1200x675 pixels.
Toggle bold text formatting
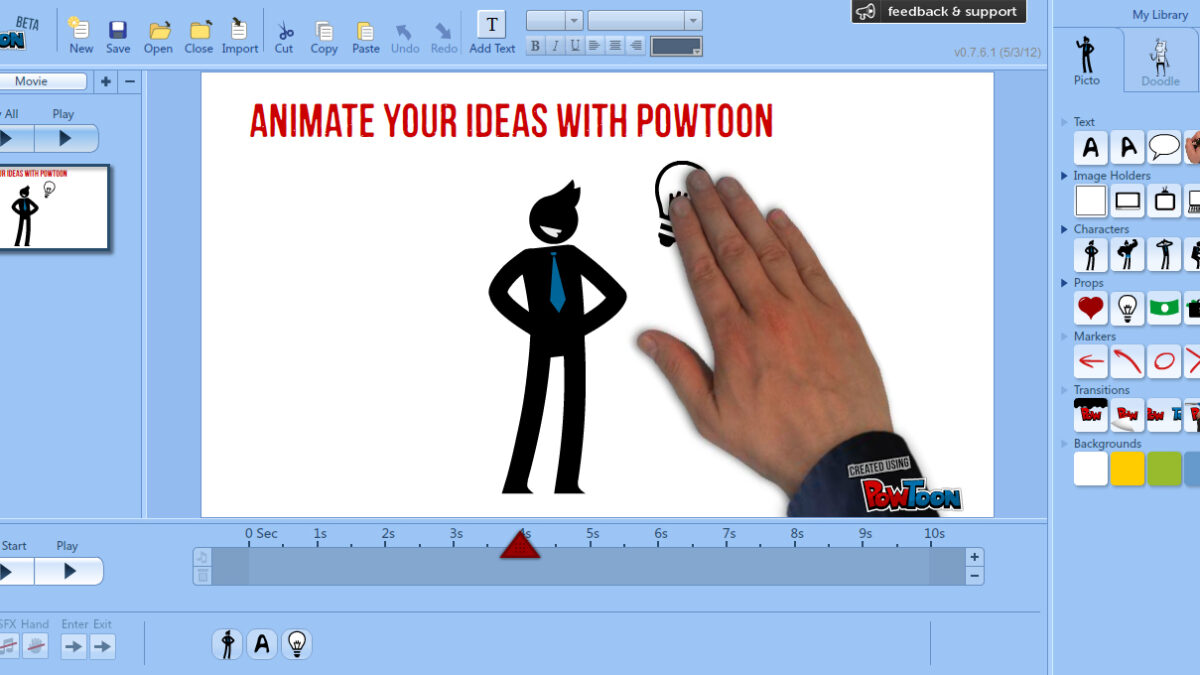[x=535, y=46]
